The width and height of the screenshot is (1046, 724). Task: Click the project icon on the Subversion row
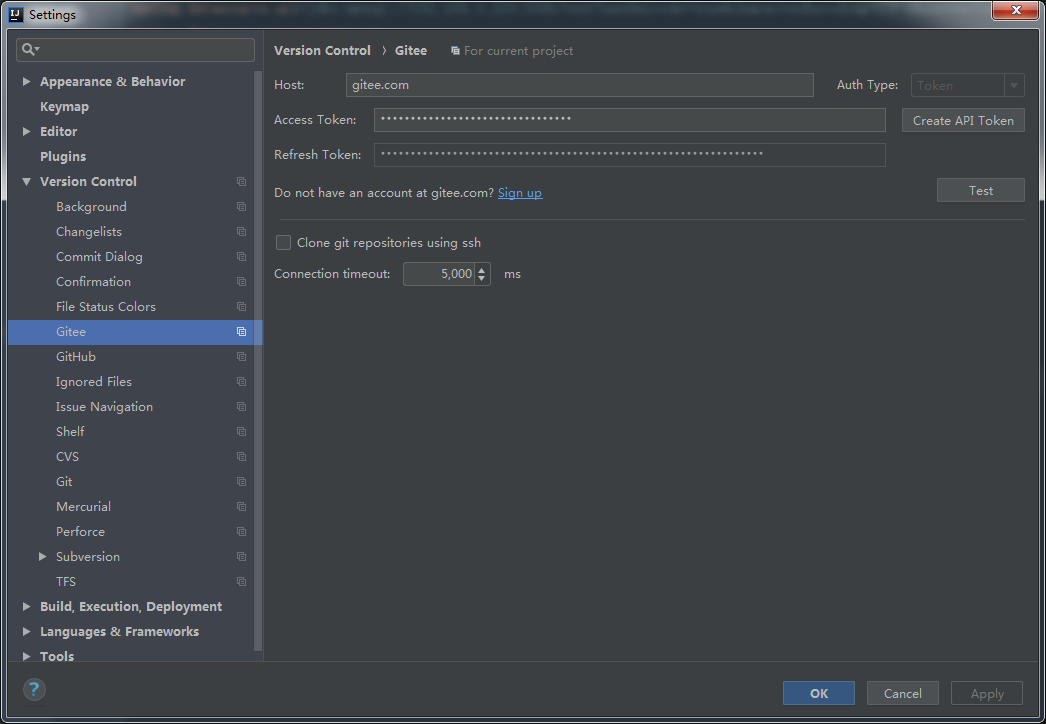(241, 557)
